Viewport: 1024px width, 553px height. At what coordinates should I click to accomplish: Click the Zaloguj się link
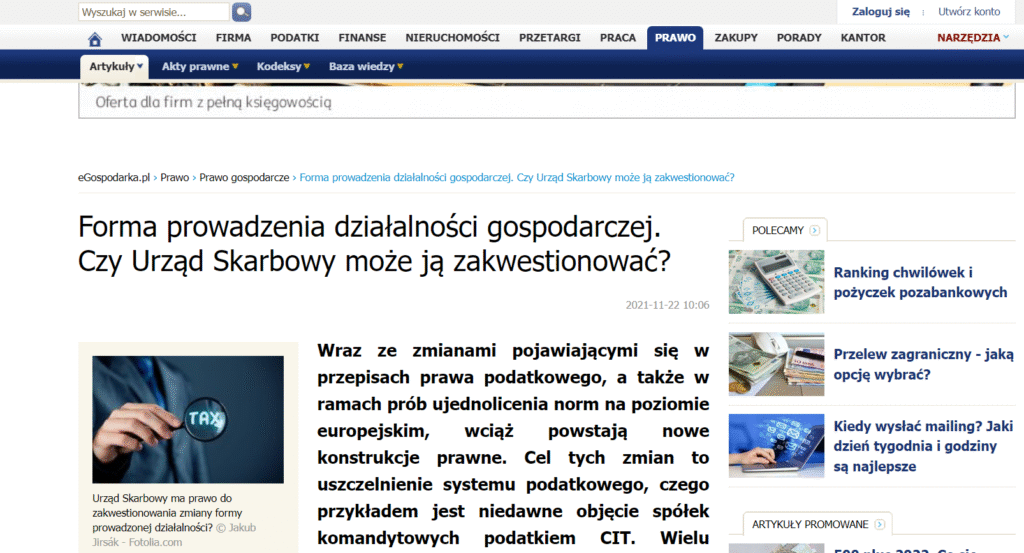tap(880, 12)
